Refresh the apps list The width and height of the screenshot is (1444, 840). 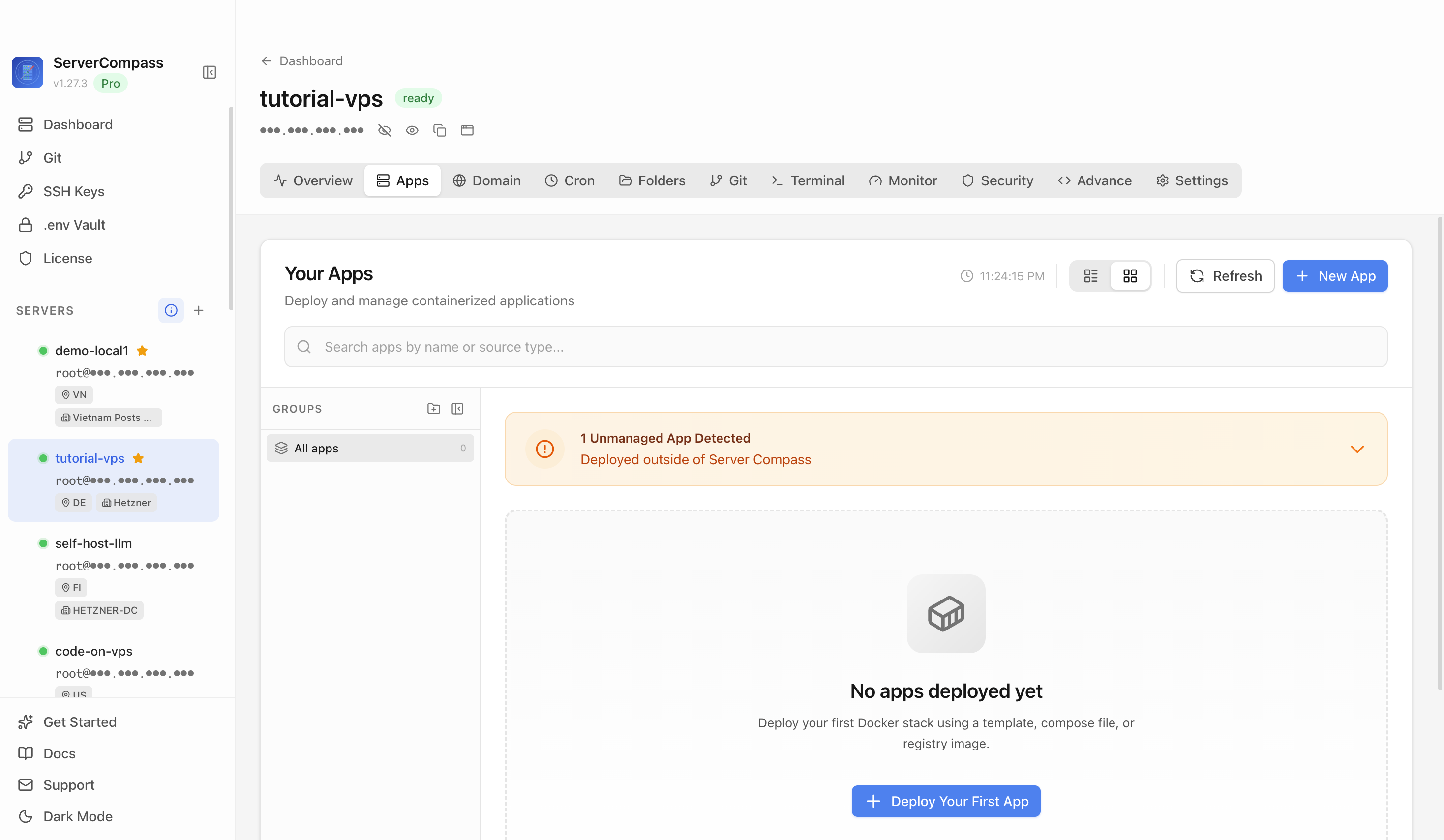(x=1226, y=276)
